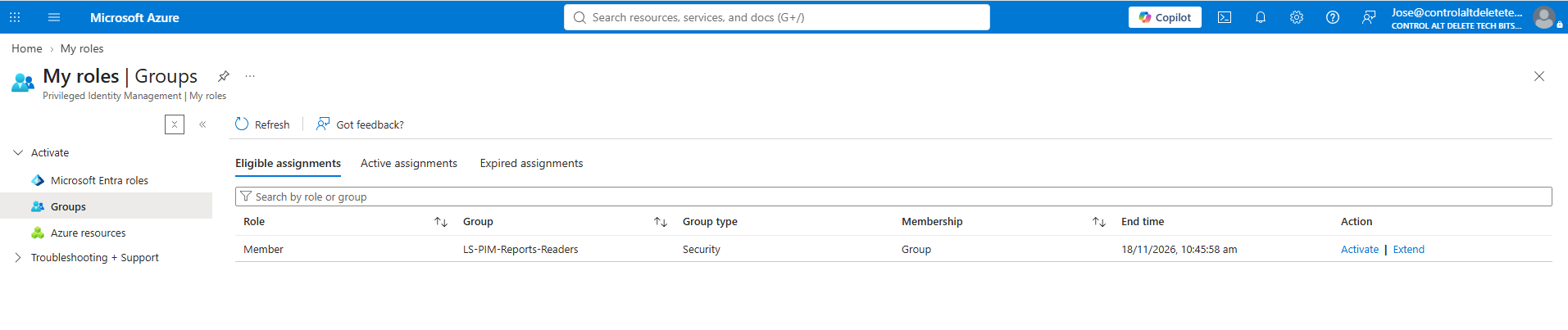Switch to Eligible assignments tab
The image size is (1568, 330).
[x=288, y=163]
